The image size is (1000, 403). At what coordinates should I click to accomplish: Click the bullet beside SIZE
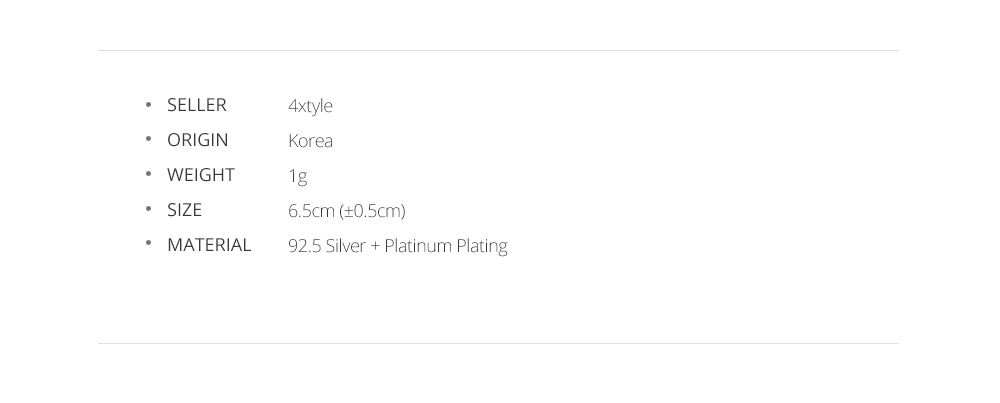coord(149,209)
